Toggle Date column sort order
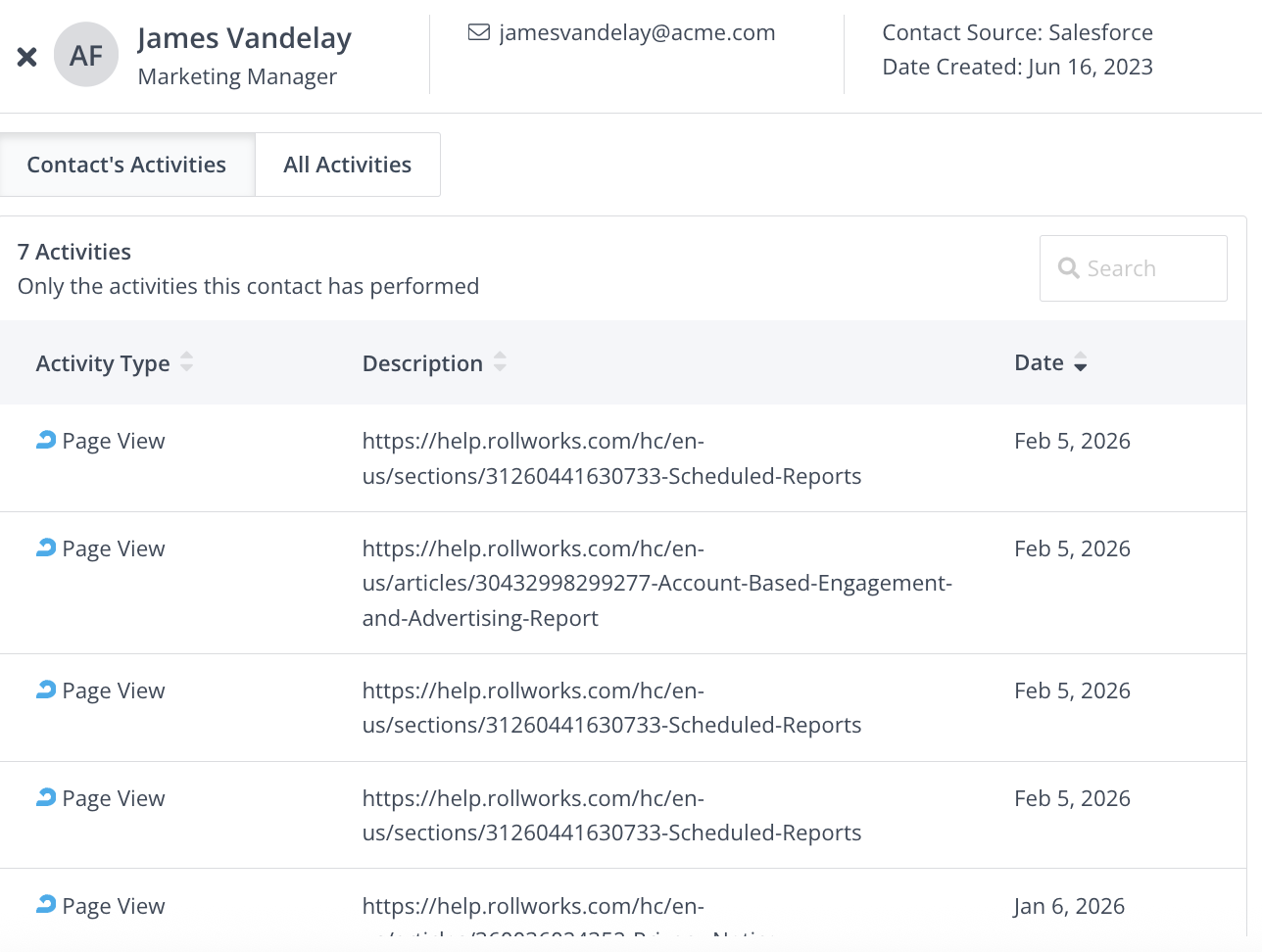The width and height of the screenshot is (1262, 952). (x=1080, y=363)
